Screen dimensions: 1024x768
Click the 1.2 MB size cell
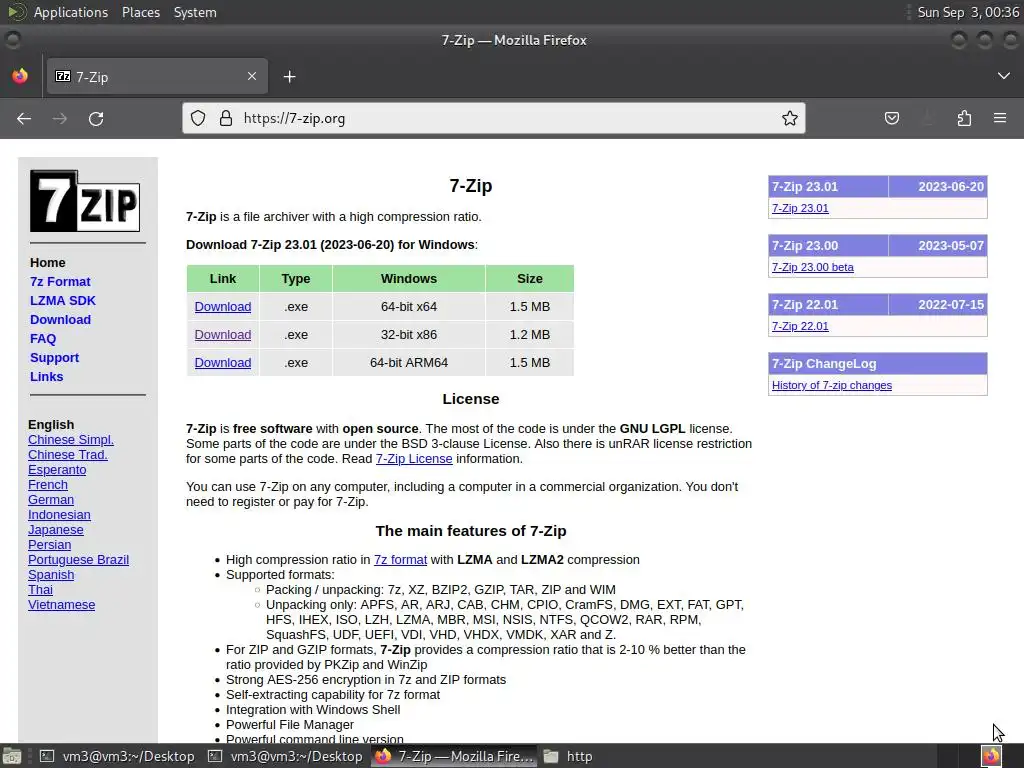click(530, 334)
